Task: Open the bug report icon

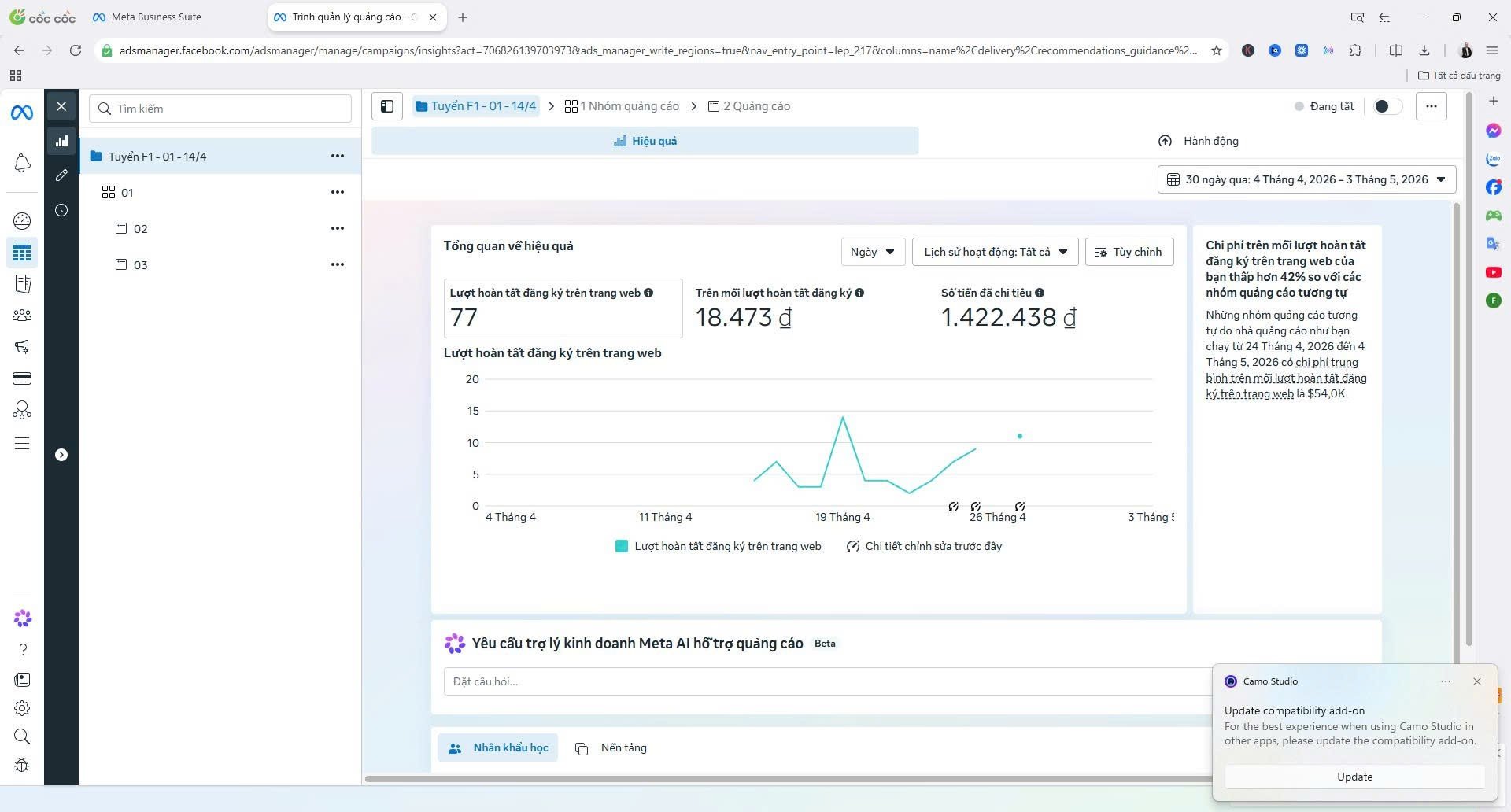Action: pos(22,765)
